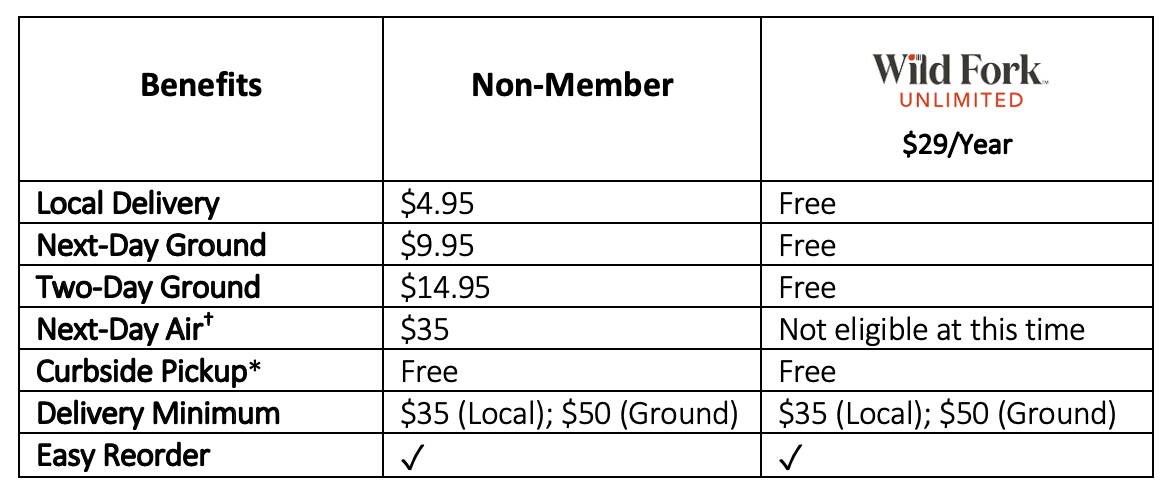Click the $9.95 Next-Day Ground price
1176x496 pixels.
[x=437, y=246]
